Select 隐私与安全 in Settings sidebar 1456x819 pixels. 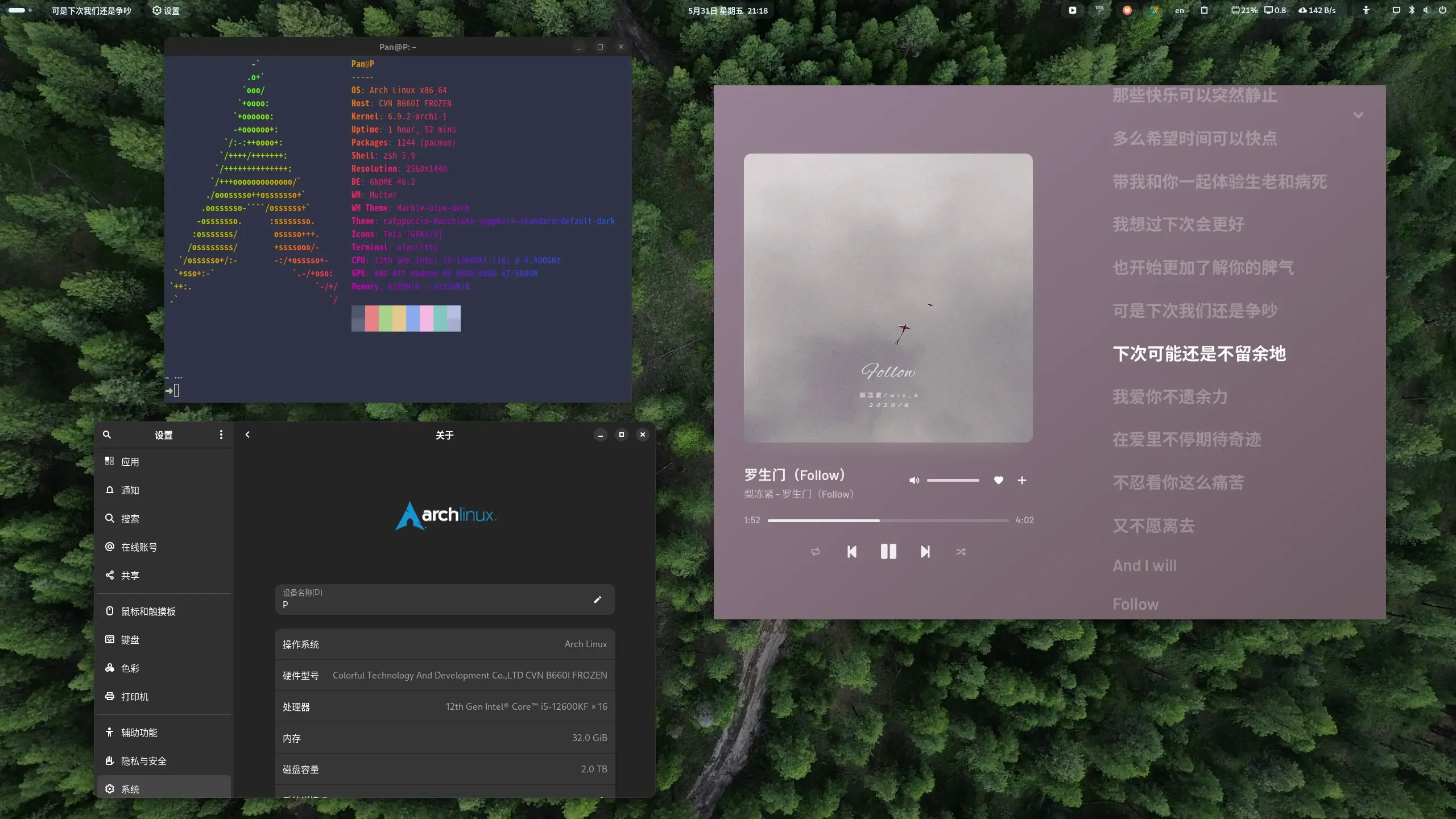tap(164, 760)
